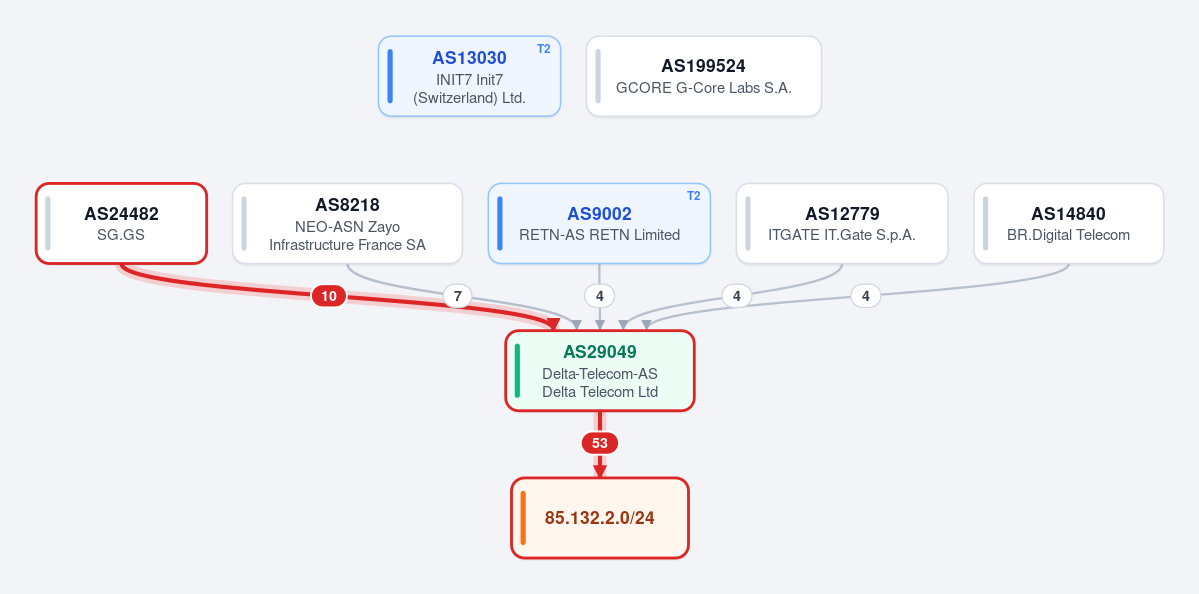
Task: Click the red edge badge labeled 53
Action: (600, 443)
